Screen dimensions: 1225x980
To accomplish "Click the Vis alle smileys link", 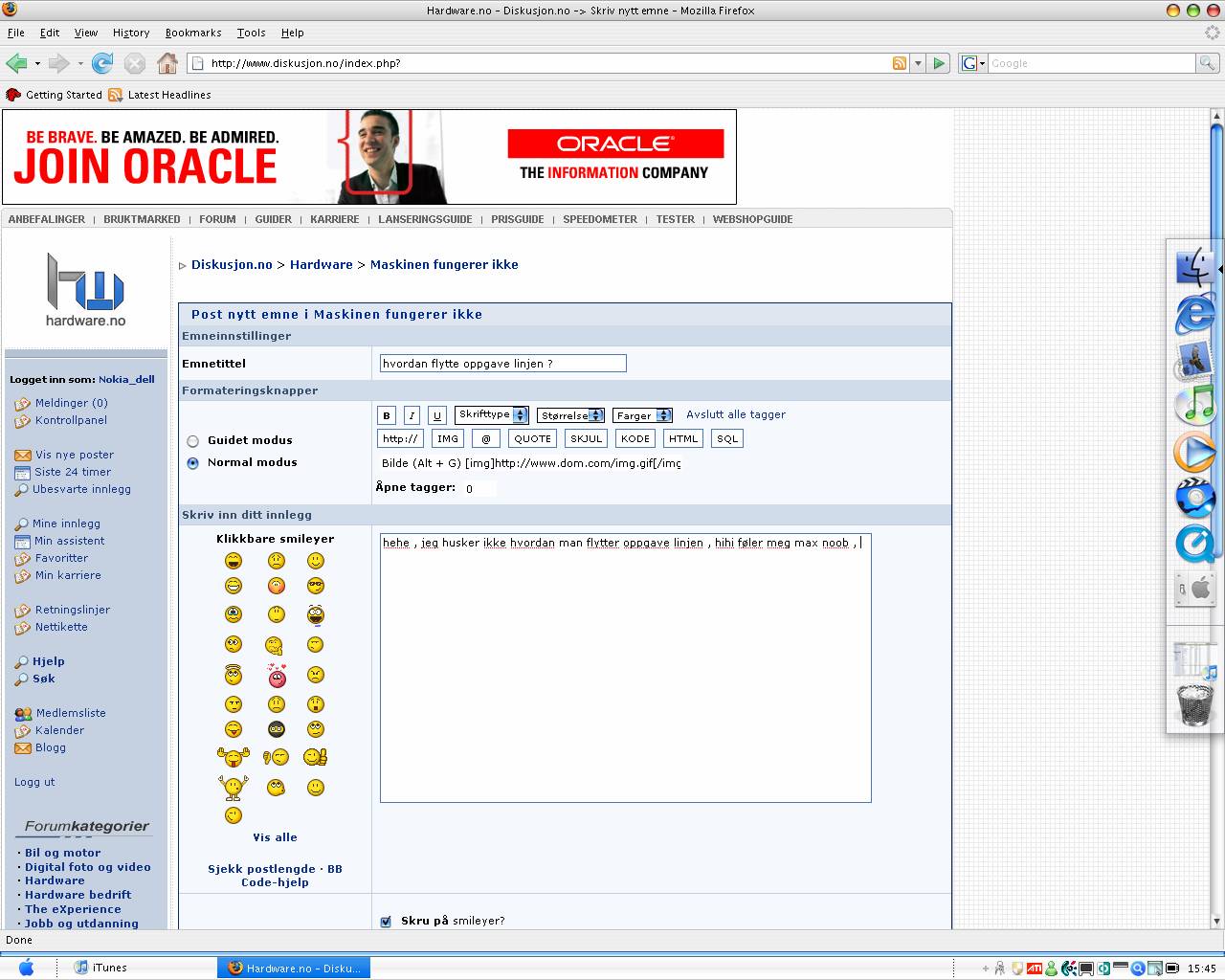I will click(276, 837).
